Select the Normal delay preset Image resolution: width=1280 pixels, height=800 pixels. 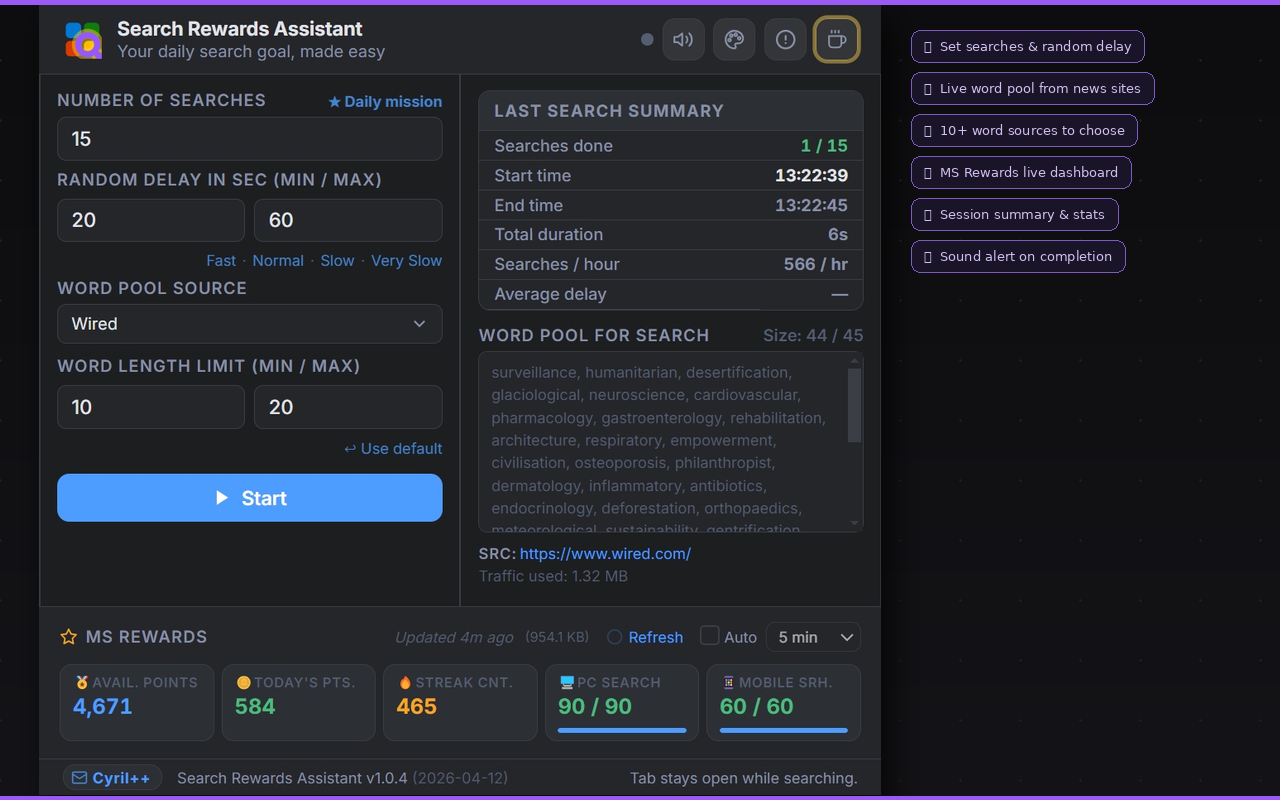click(278, 260)
